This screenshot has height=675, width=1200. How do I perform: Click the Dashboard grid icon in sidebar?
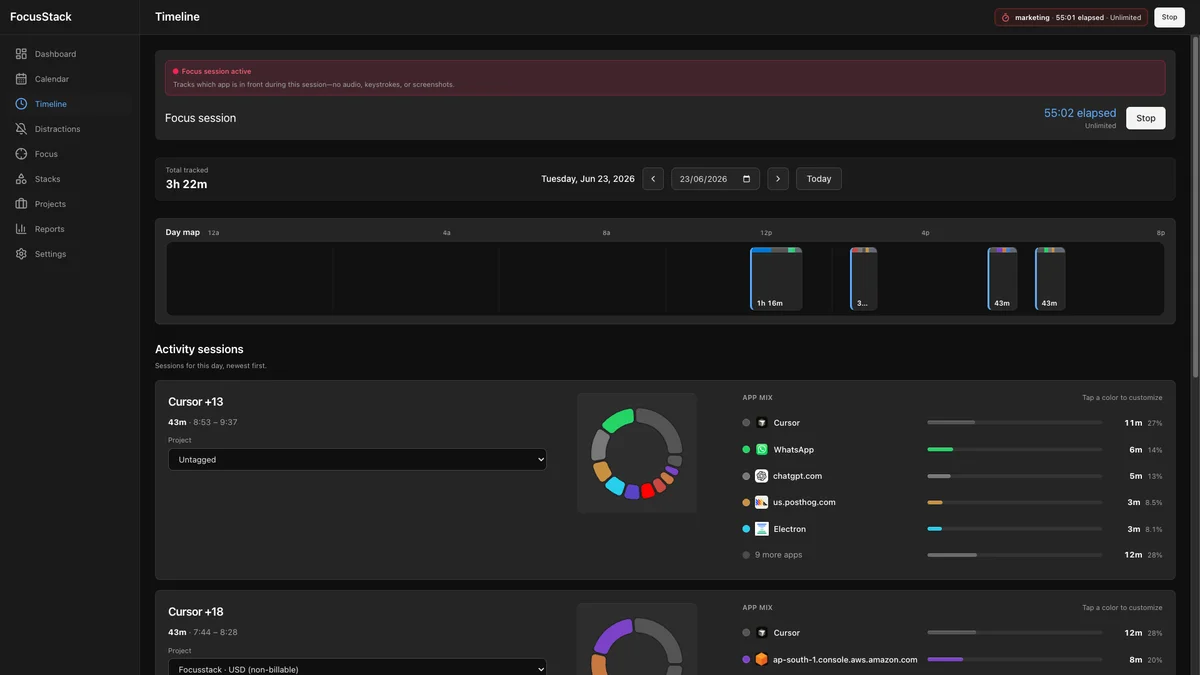21,54
